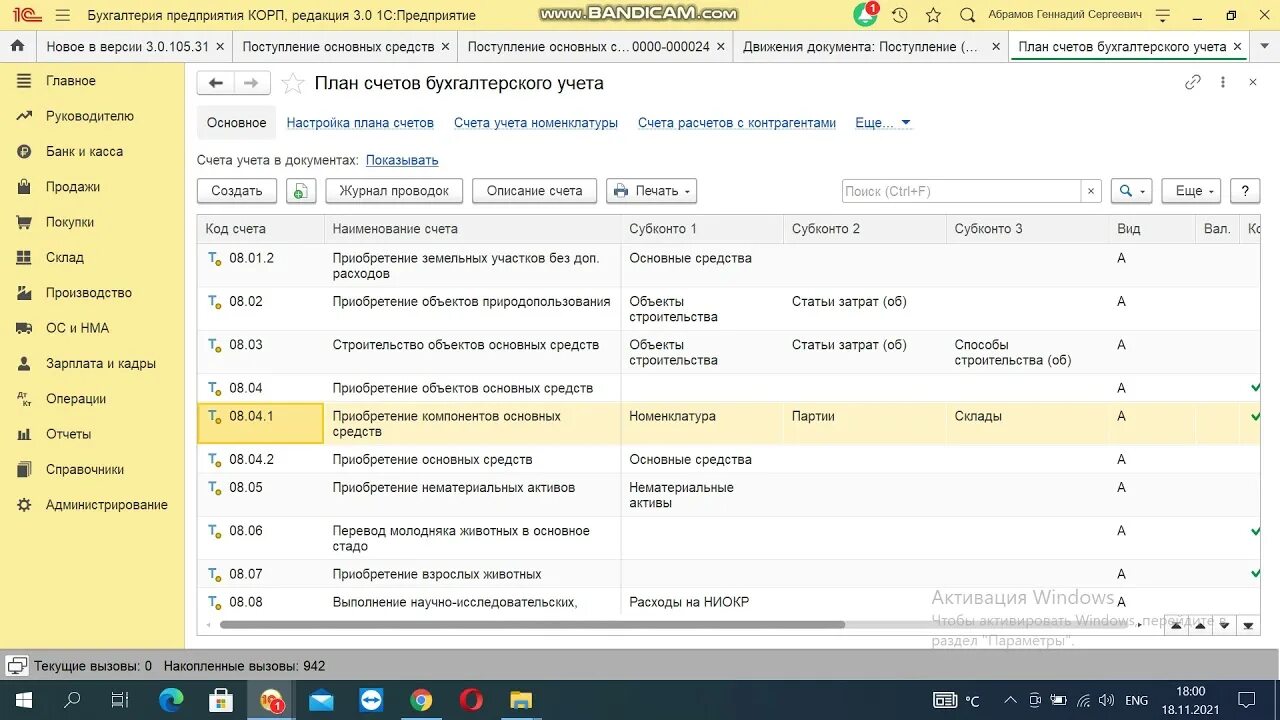Viewport: 1280px width, 720px height.
Task: Switch to Движения документа tab
Action: (x=861, y=47)
